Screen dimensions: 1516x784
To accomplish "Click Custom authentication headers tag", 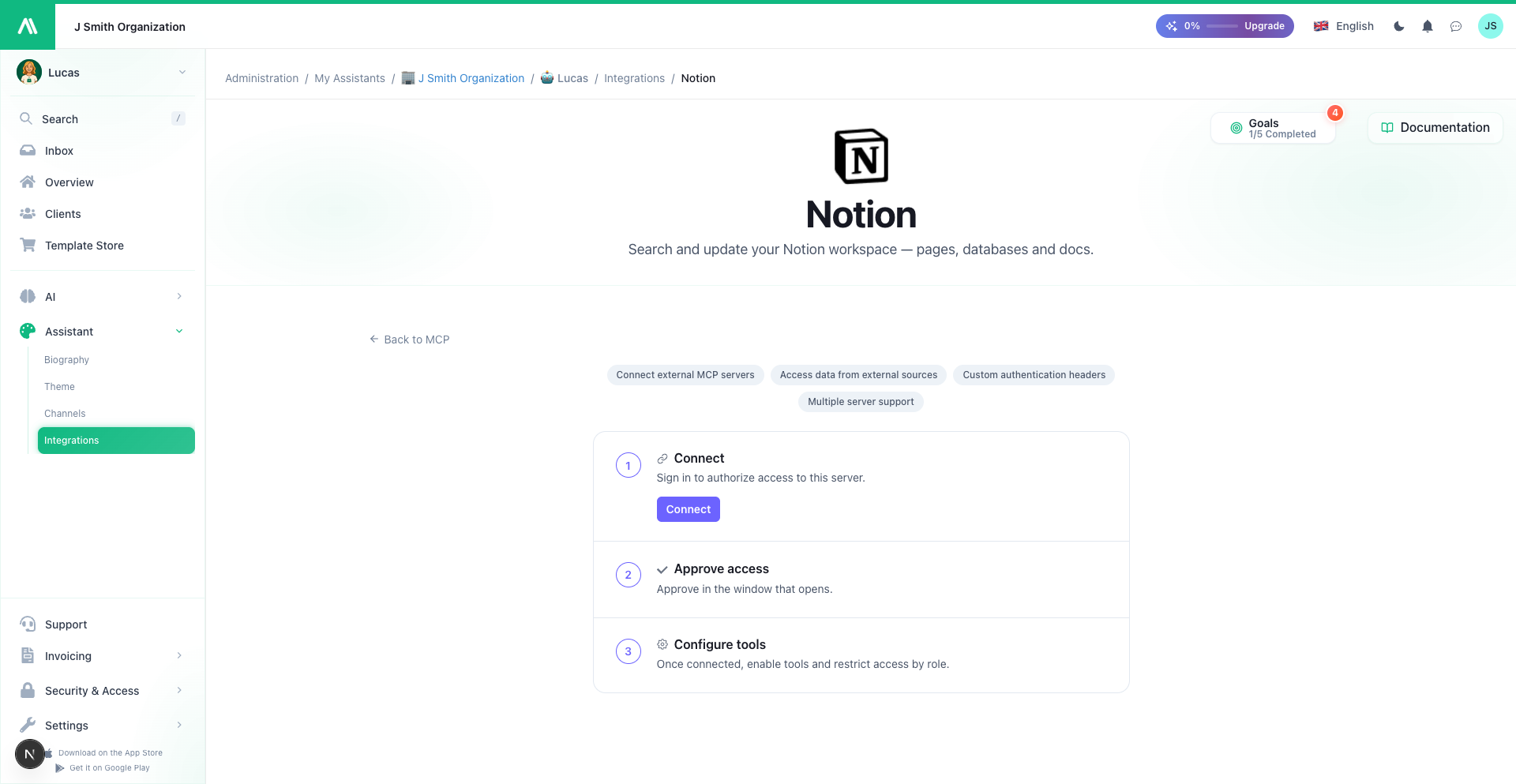I will click(1034, 375).
